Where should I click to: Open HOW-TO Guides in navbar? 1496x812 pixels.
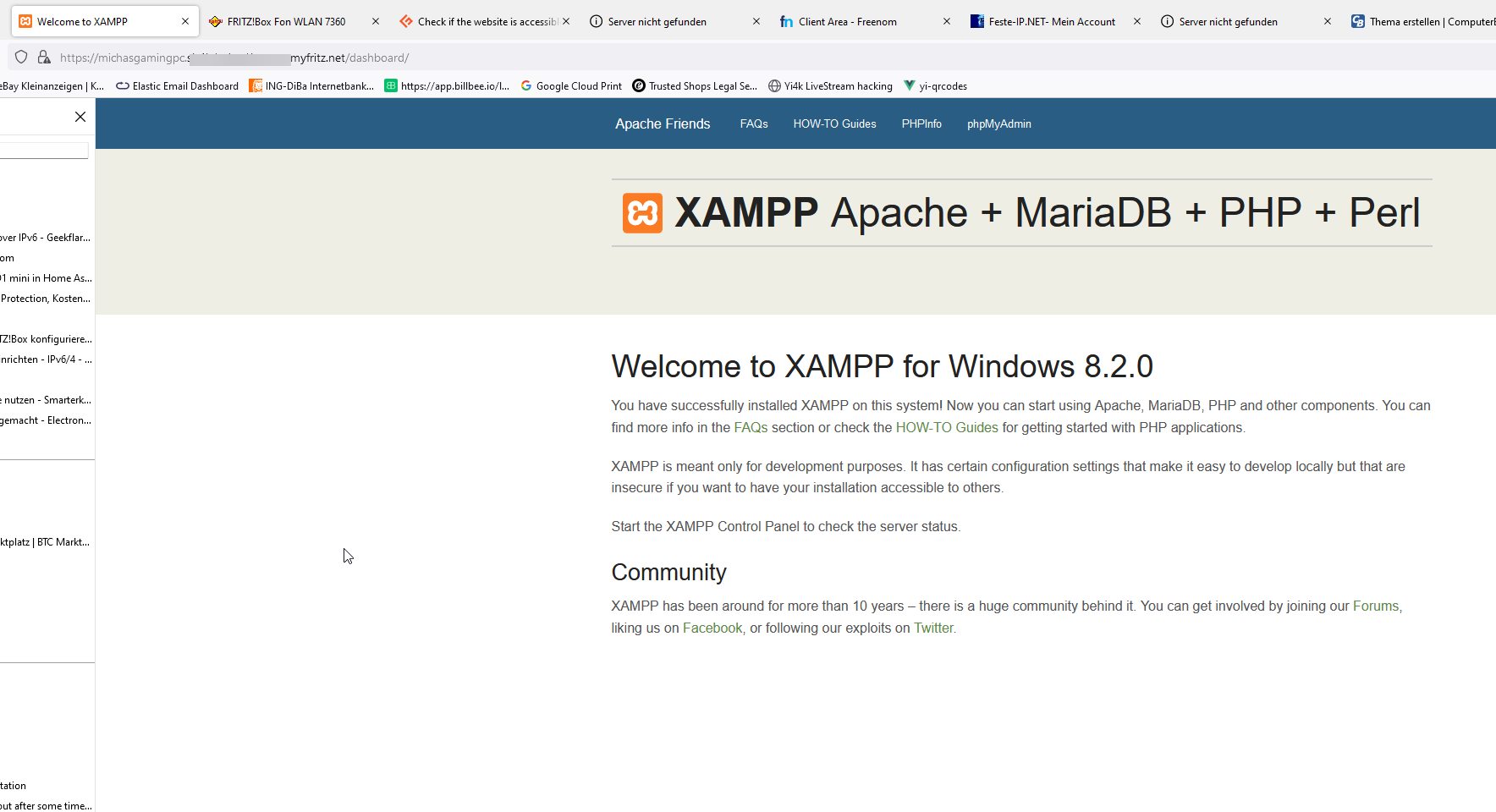click(x=834, y=123)
